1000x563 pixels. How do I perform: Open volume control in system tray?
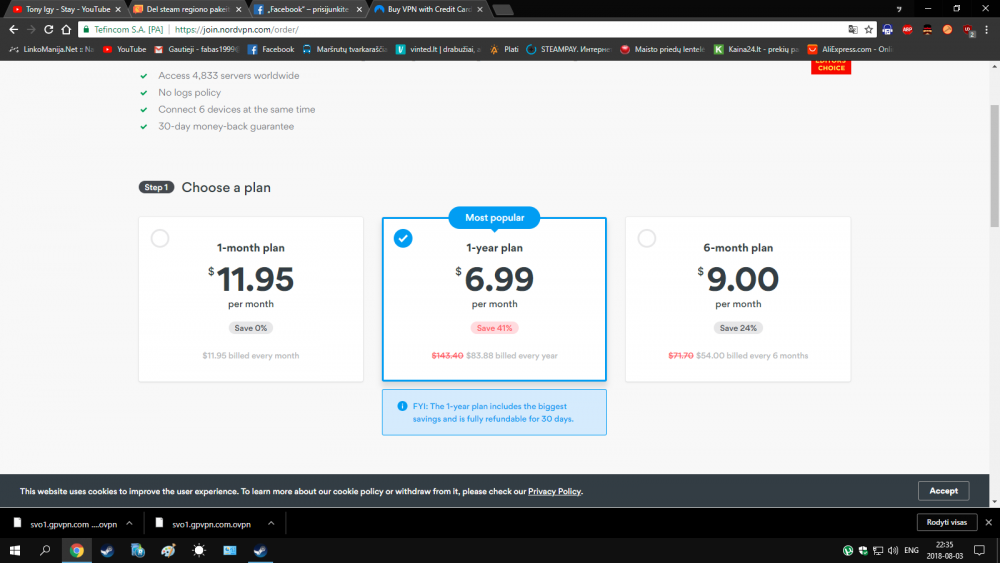[893, 550]
